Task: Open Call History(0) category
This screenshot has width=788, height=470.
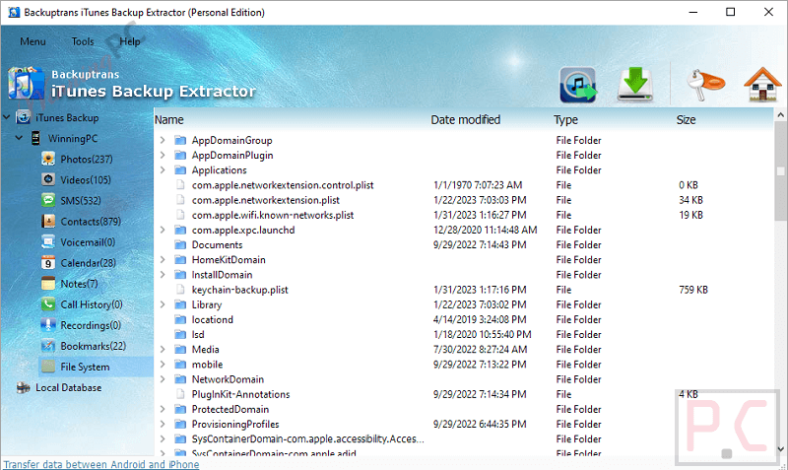Action: coord(91,305)
